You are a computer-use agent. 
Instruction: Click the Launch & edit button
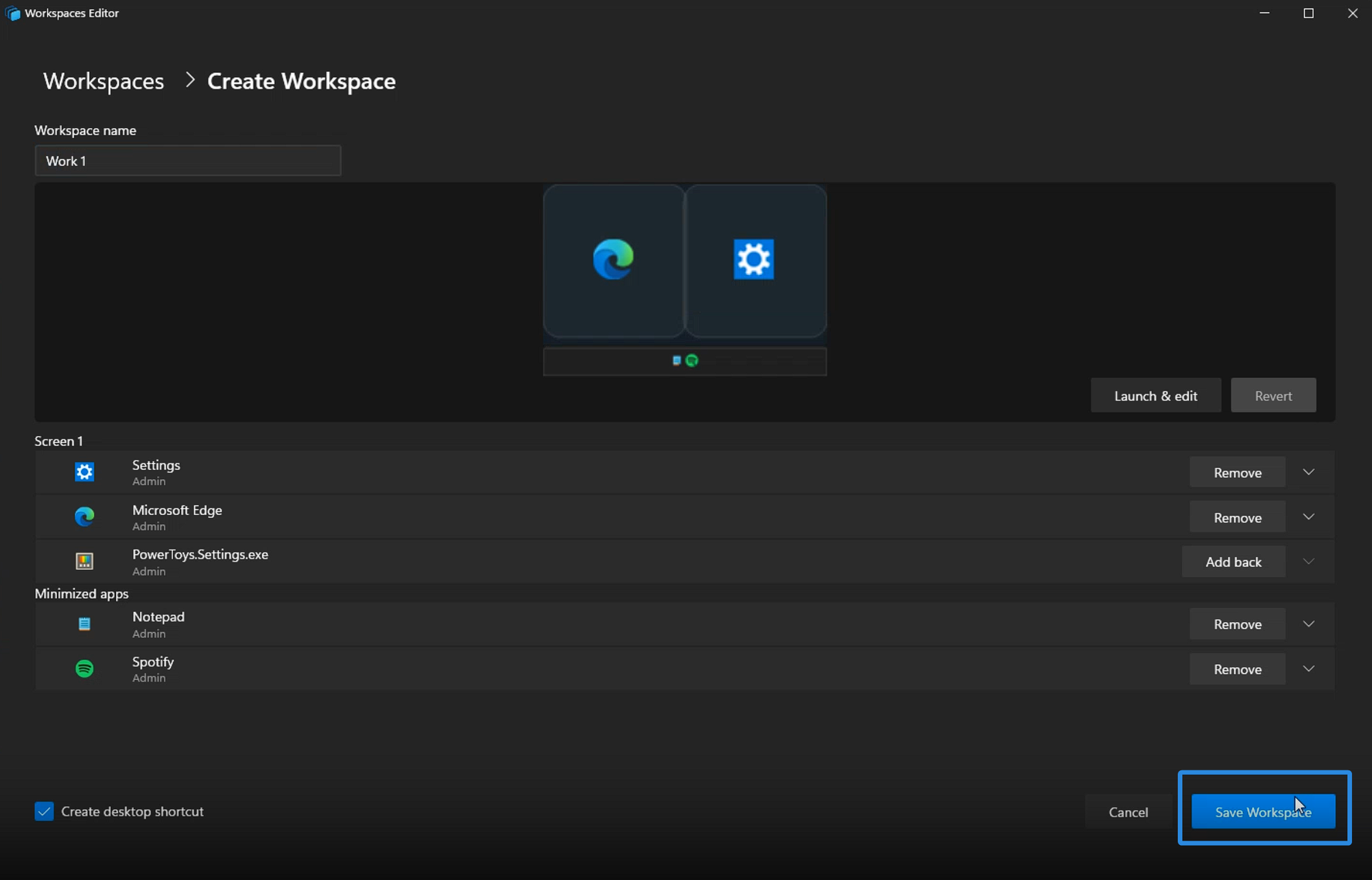[x=1155, y=395]
